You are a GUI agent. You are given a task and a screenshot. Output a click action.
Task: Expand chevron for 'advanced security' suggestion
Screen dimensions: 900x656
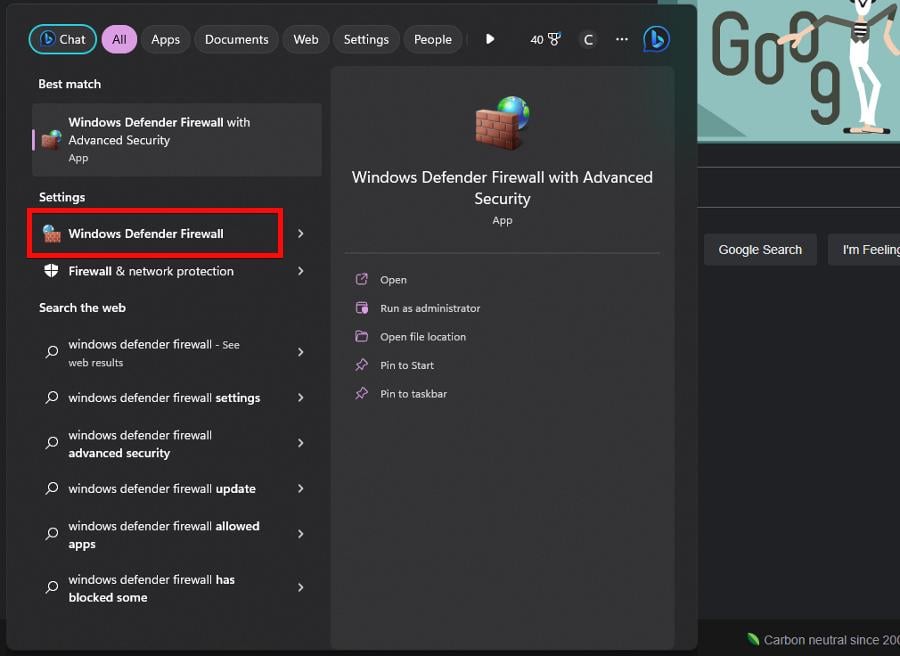point(301,442)
